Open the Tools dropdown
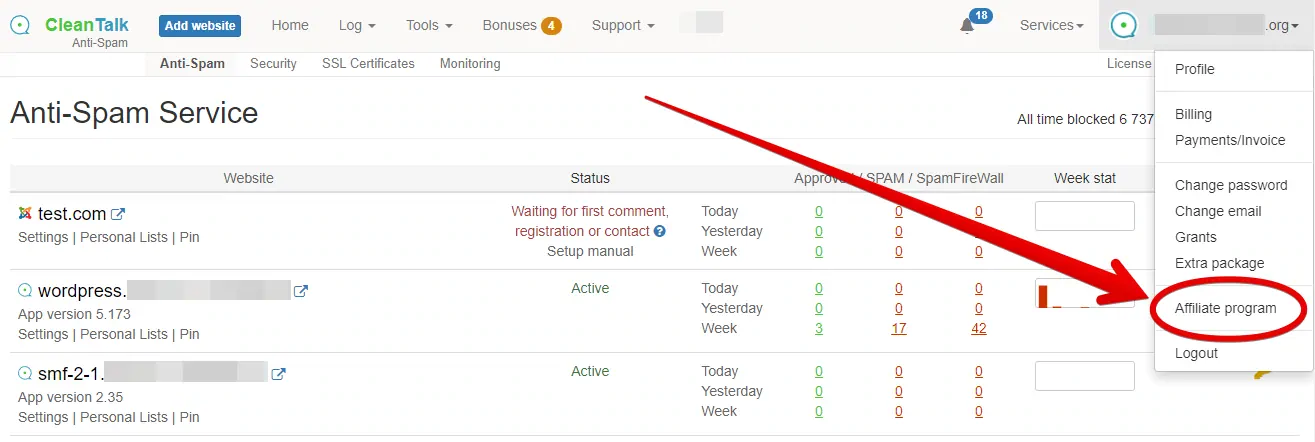The height and width of the screenshot is (442, 1315). point(429,25)
